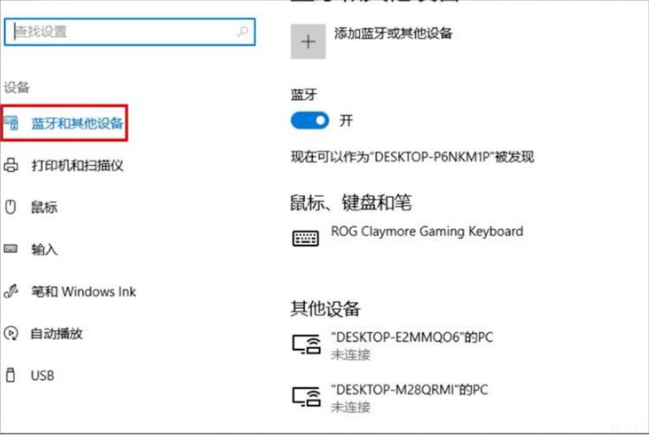Click the pen icon for Windows Ink
The width and height of the screenshot is (649, 435).
click(x=11, y=291)
